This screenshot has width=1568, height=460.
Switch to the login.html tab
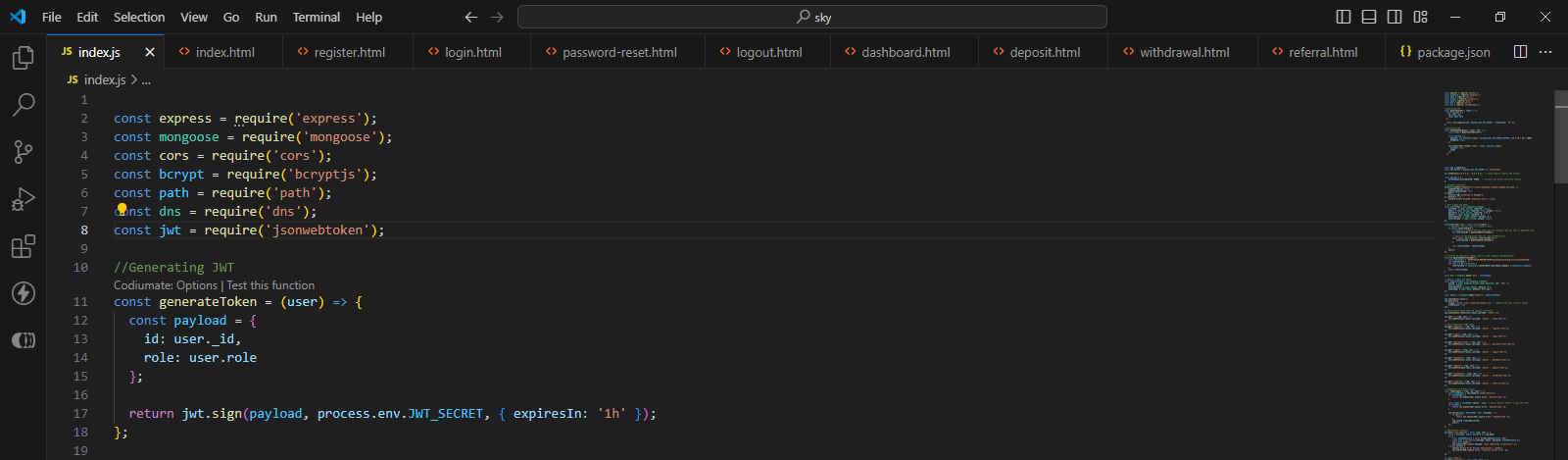pos(472,52)
